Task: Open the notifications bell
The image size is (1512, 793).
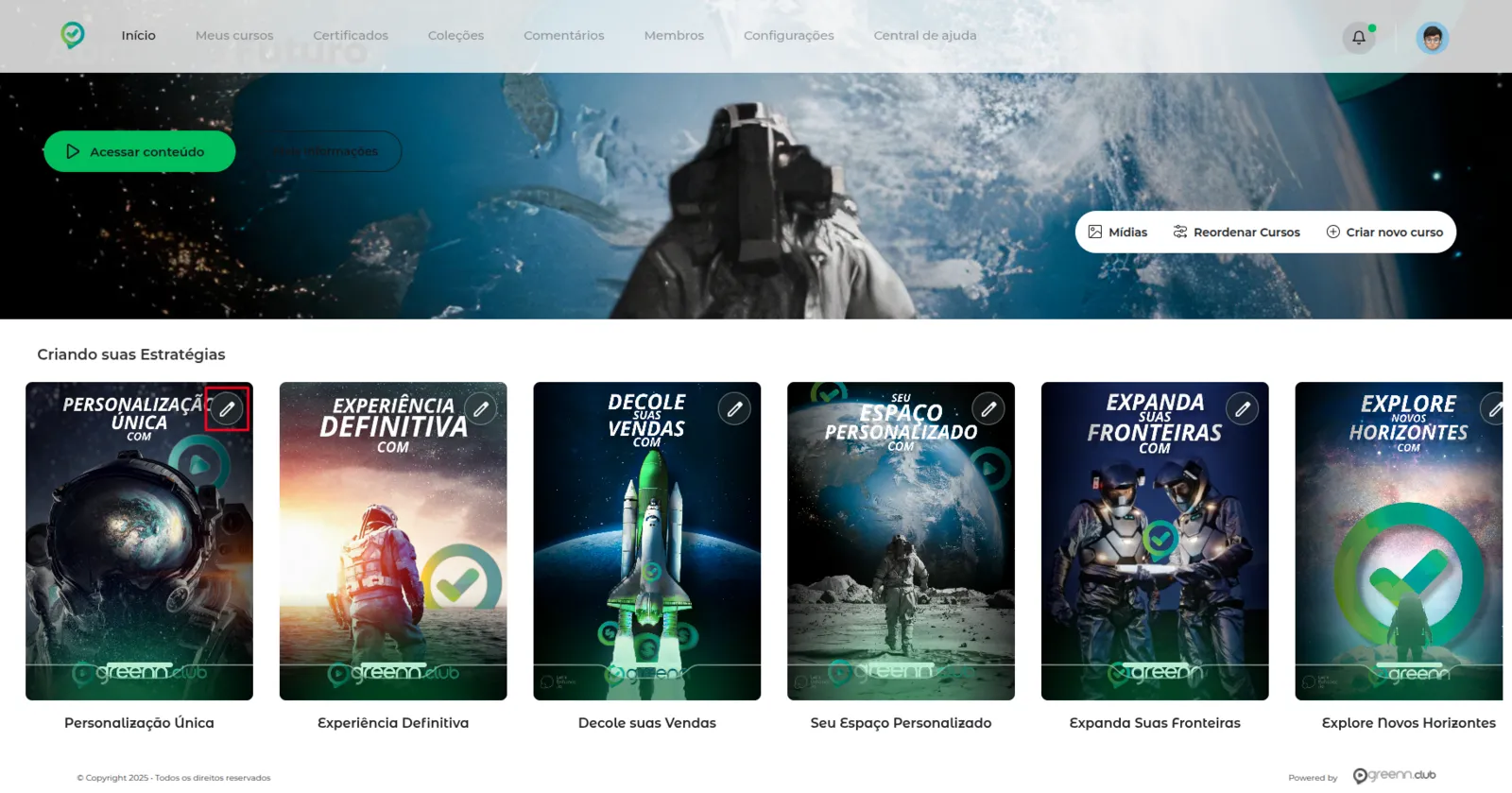Action: click(x=1359, y=38)
